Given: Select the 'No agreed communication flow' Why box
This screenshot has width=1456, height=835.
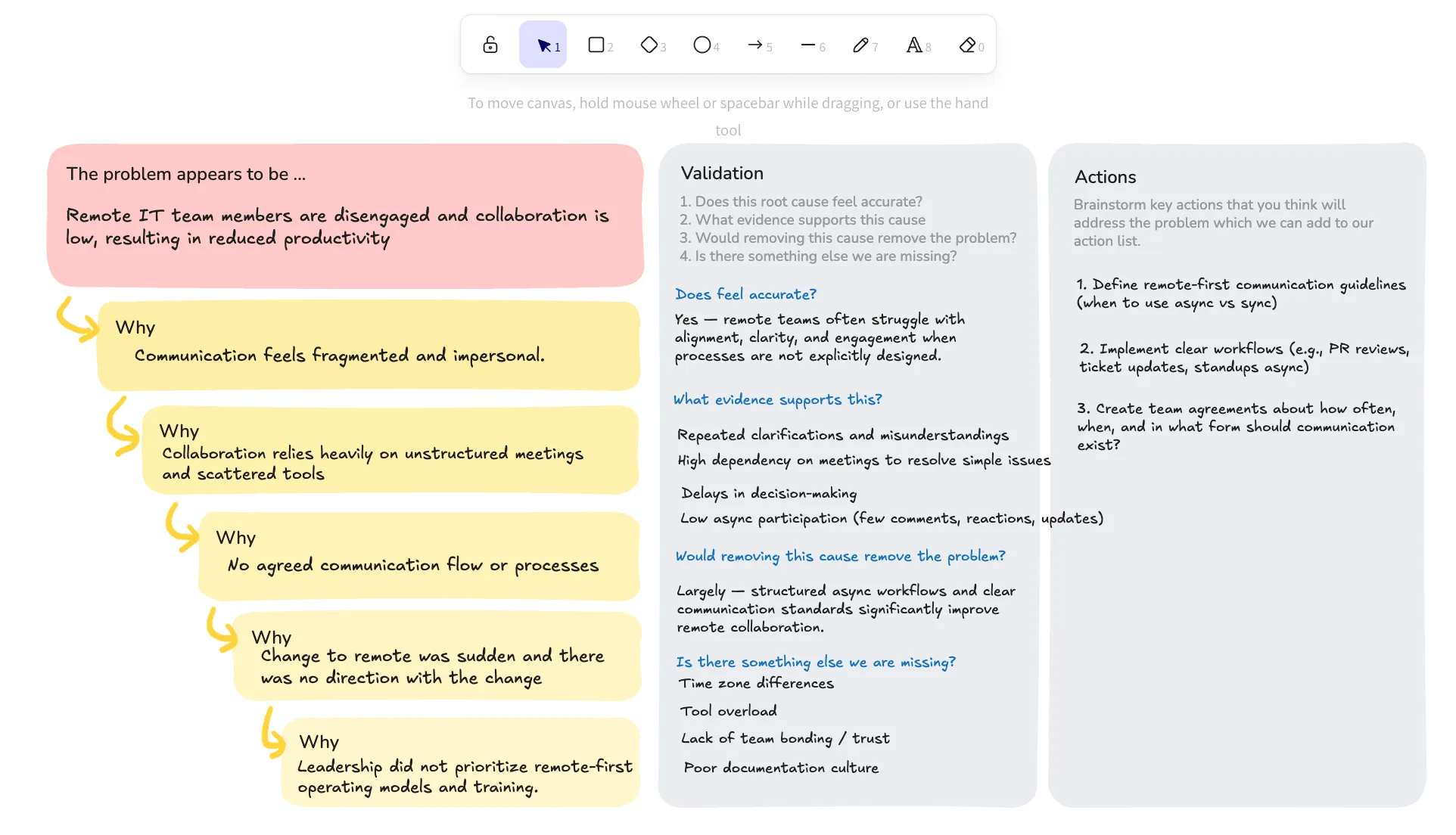Looking at the screenshot, I should (419, 556).
